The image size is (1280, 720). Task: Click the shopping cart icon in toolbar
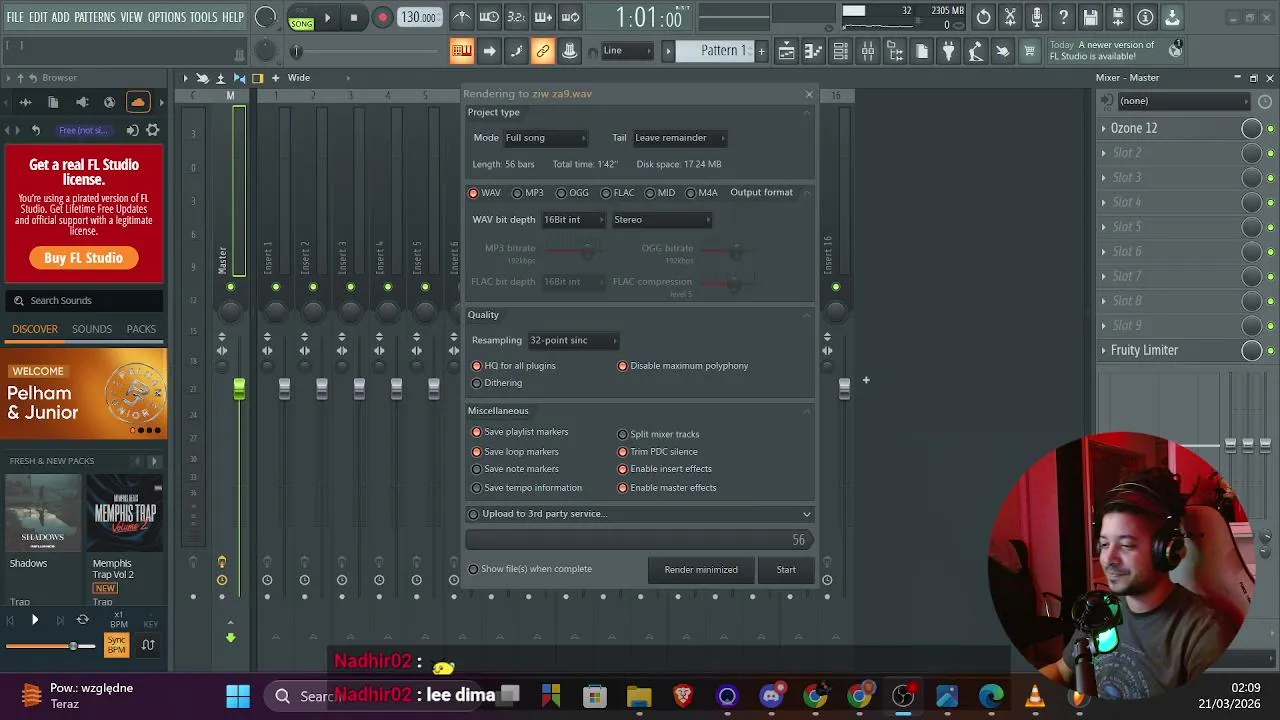[x=1030, y=51]
